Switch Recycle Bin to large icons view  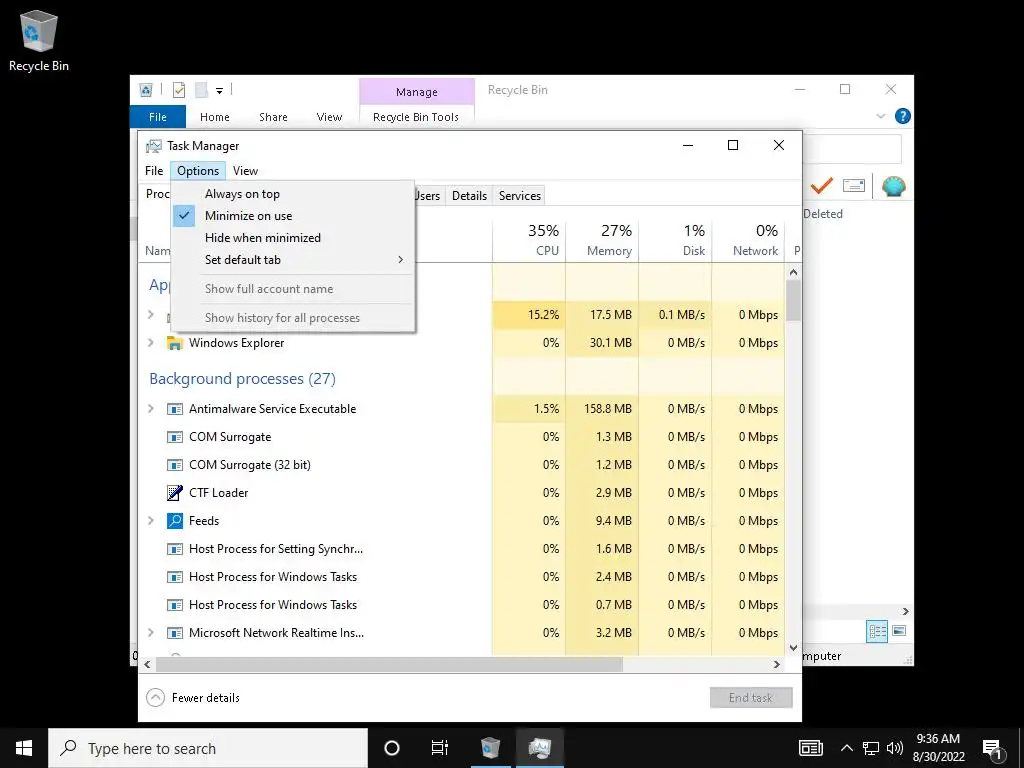[x=899, y=631]
